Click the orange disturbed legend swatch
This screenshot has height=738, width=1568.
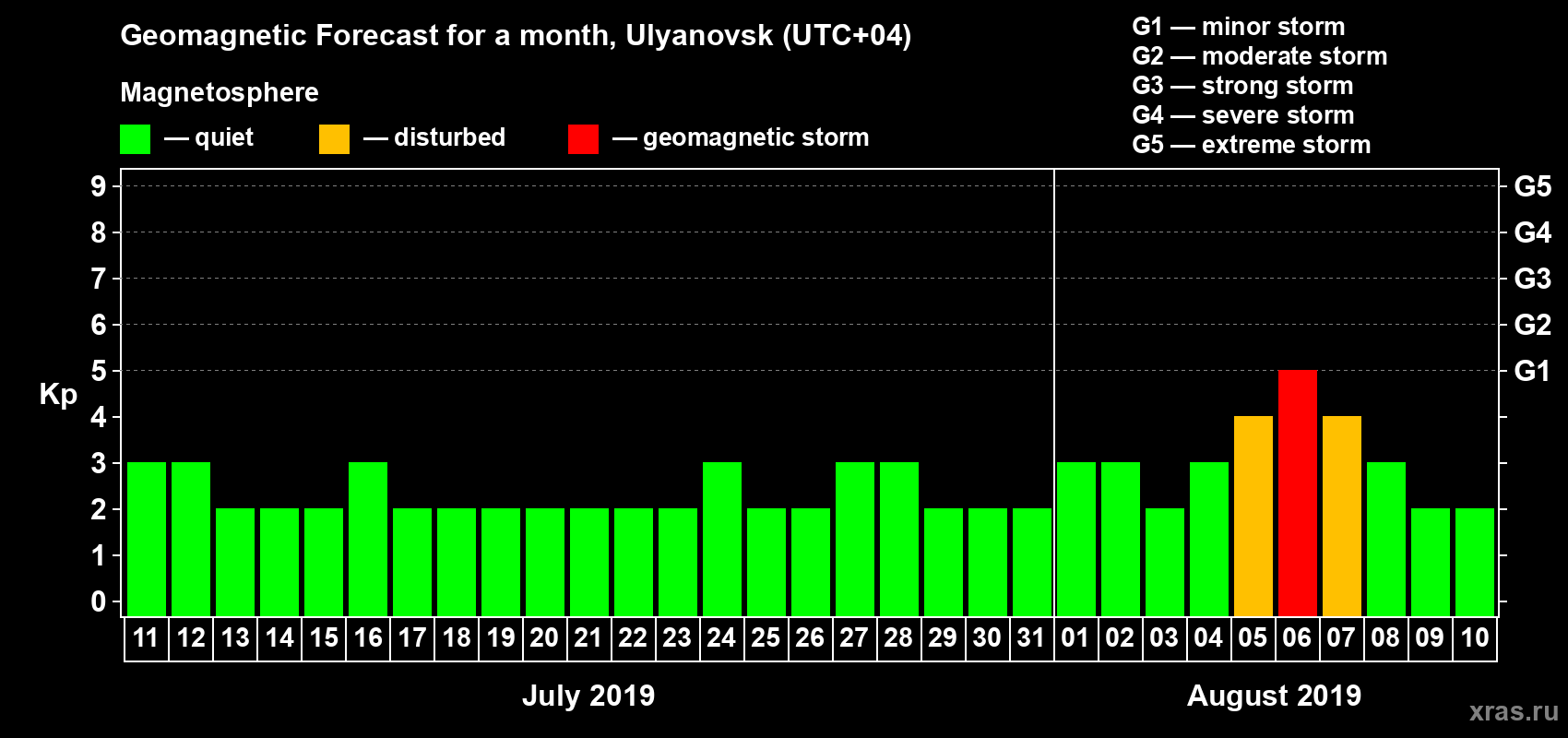click(x=334, y=139)
